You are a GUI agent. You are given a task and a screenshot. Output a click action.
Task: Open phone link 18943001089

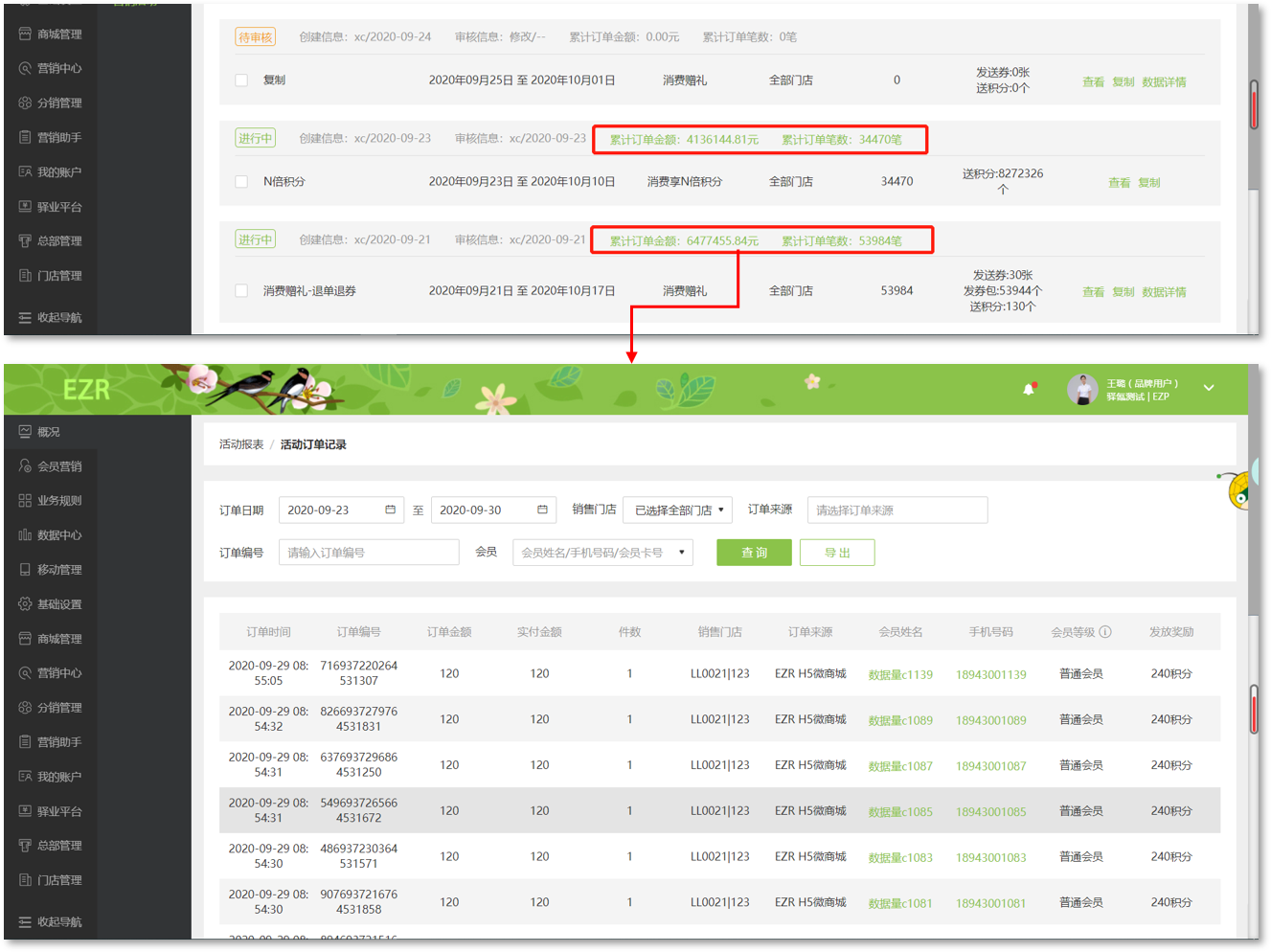click(990, 721)
